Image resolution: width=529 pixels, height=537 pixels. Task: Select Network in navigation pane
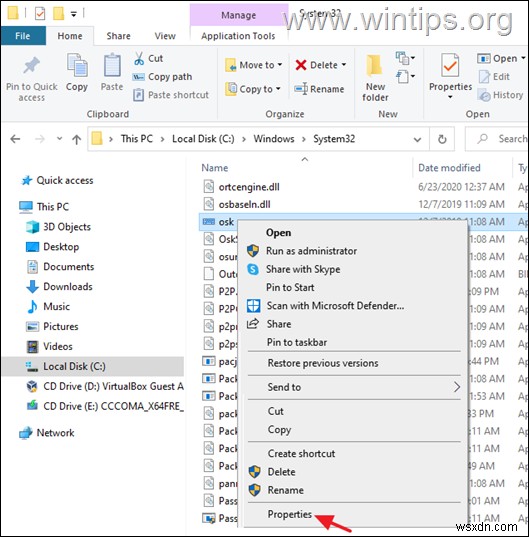click(x=47, y=433)
